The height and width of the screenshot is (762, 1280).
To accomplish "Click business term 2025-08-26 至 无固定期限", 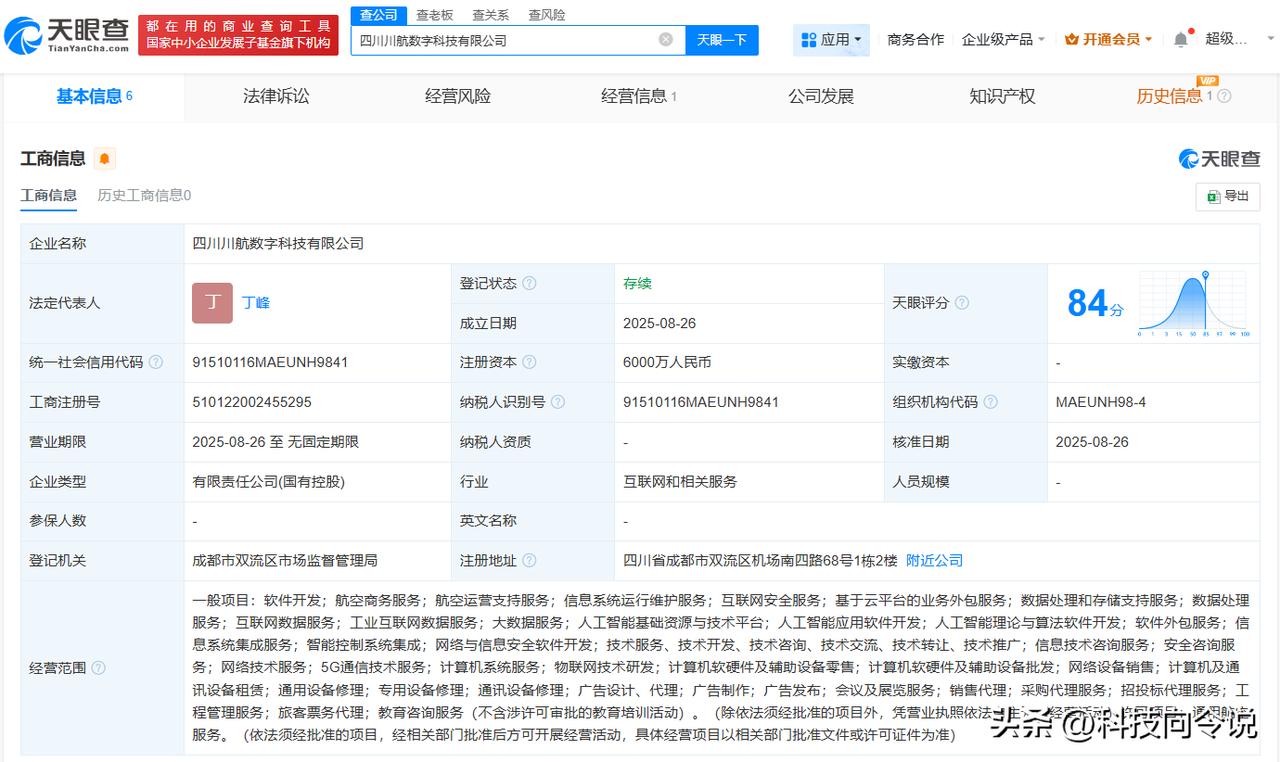I will coord(276,442).
